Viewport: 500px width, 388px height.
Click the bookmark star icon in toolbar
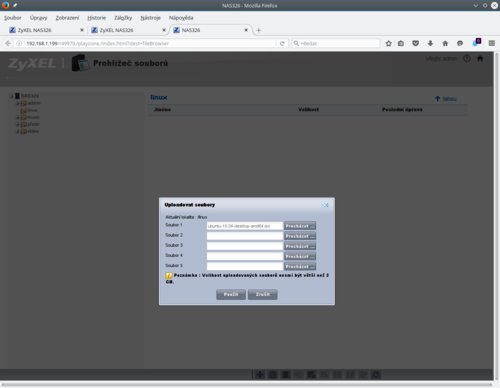point(388,43)
